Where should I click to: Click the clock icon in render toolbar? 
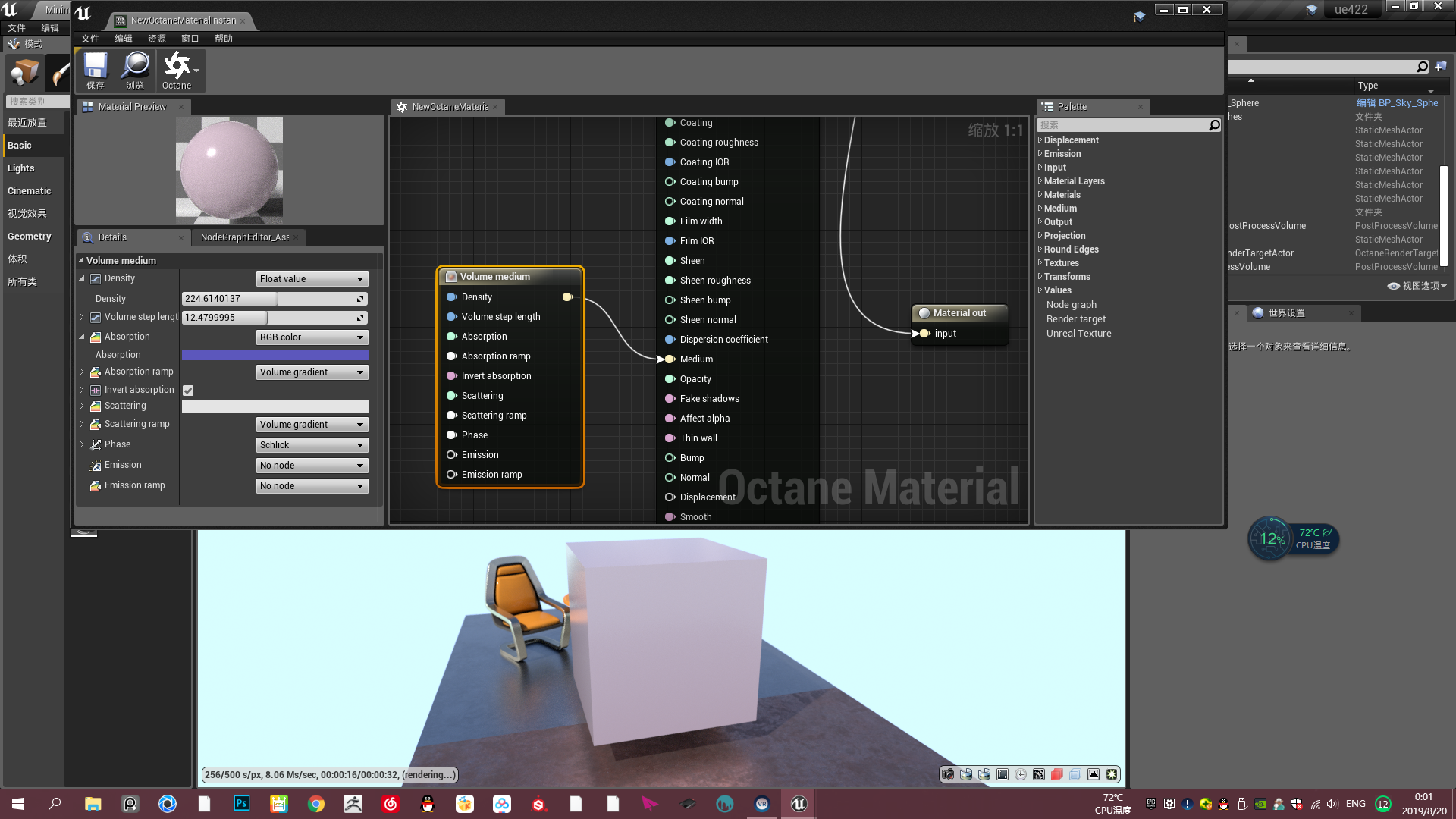pos(1021,774)
